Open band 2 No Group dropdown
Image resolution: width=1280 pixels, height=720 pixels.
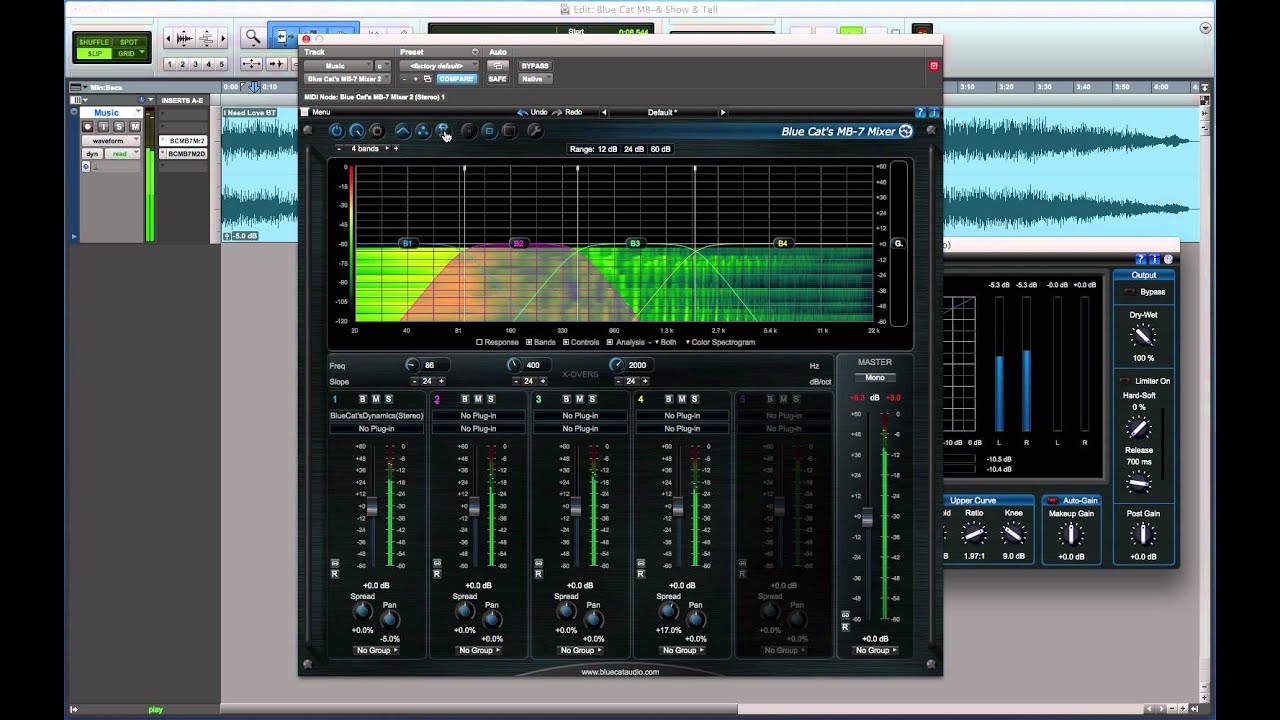point(478,650)
